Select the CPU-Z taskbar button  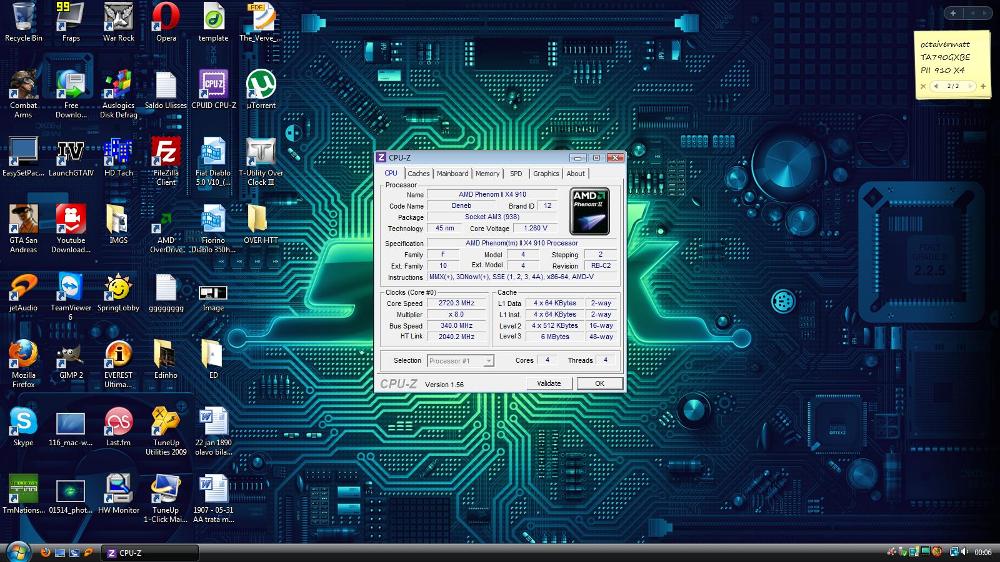150,553
